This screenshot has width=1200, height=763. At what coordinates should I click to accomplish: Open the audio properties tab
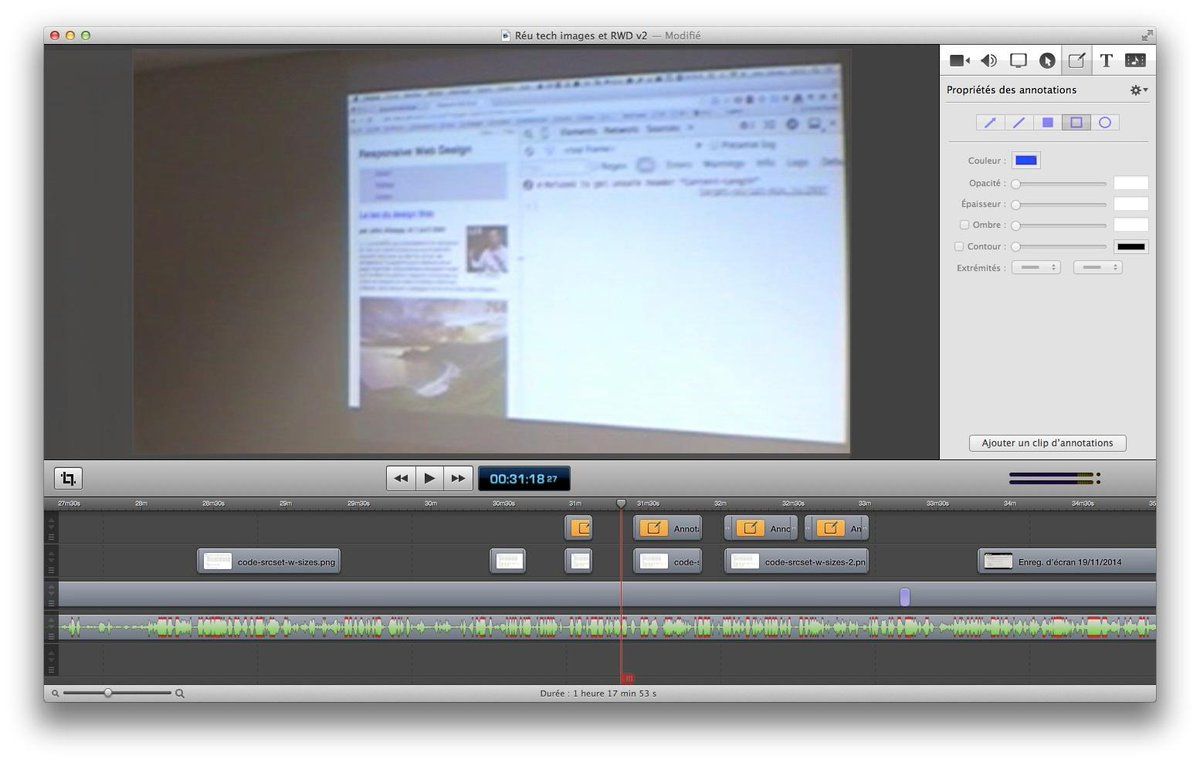click(989, 60)
